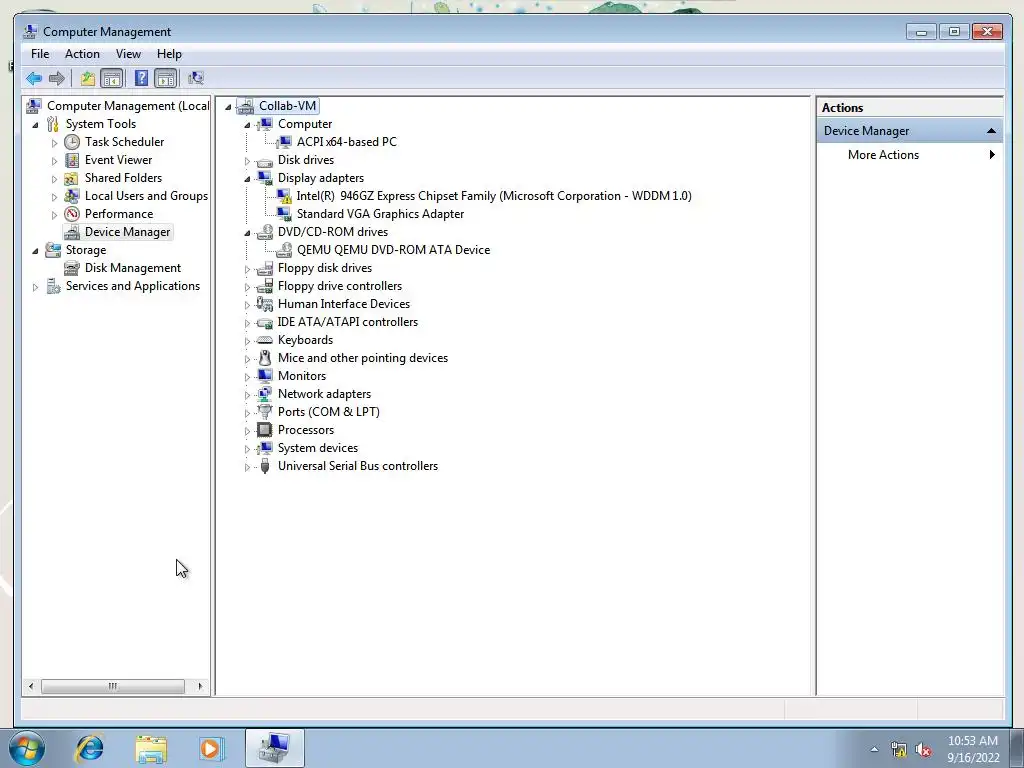This screenshot has width=1024, height=768.
Task: Open Windows Media Player from the taskbar
Action: 212,749
